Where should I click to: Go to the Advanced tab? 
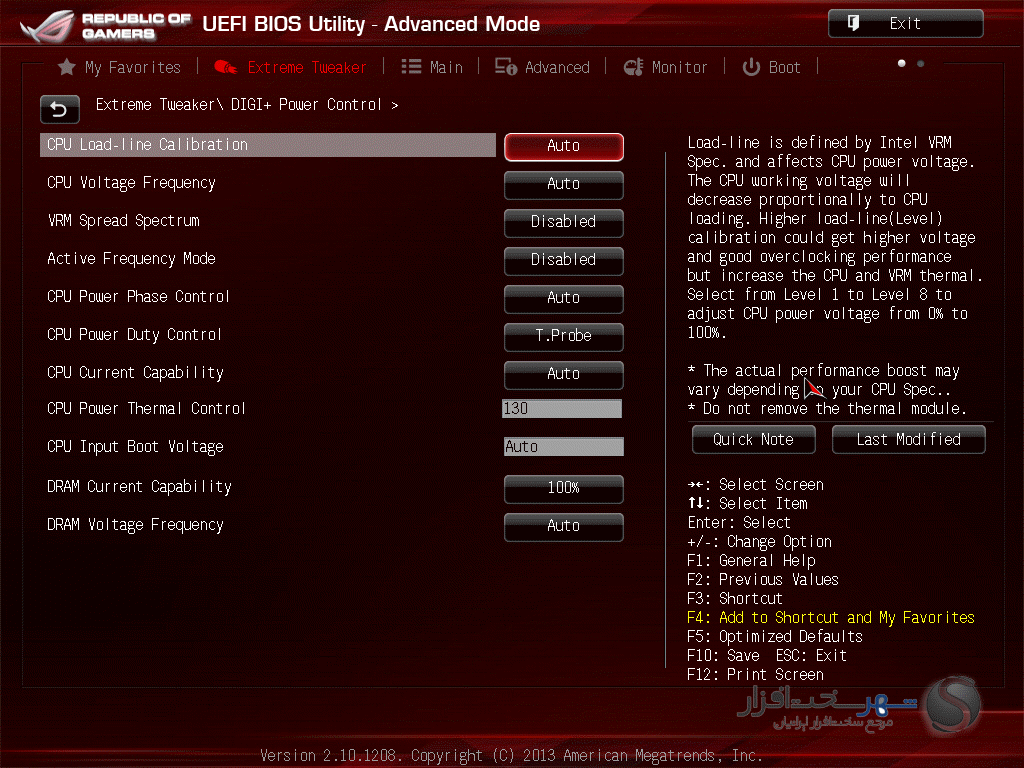click(542, 67)
